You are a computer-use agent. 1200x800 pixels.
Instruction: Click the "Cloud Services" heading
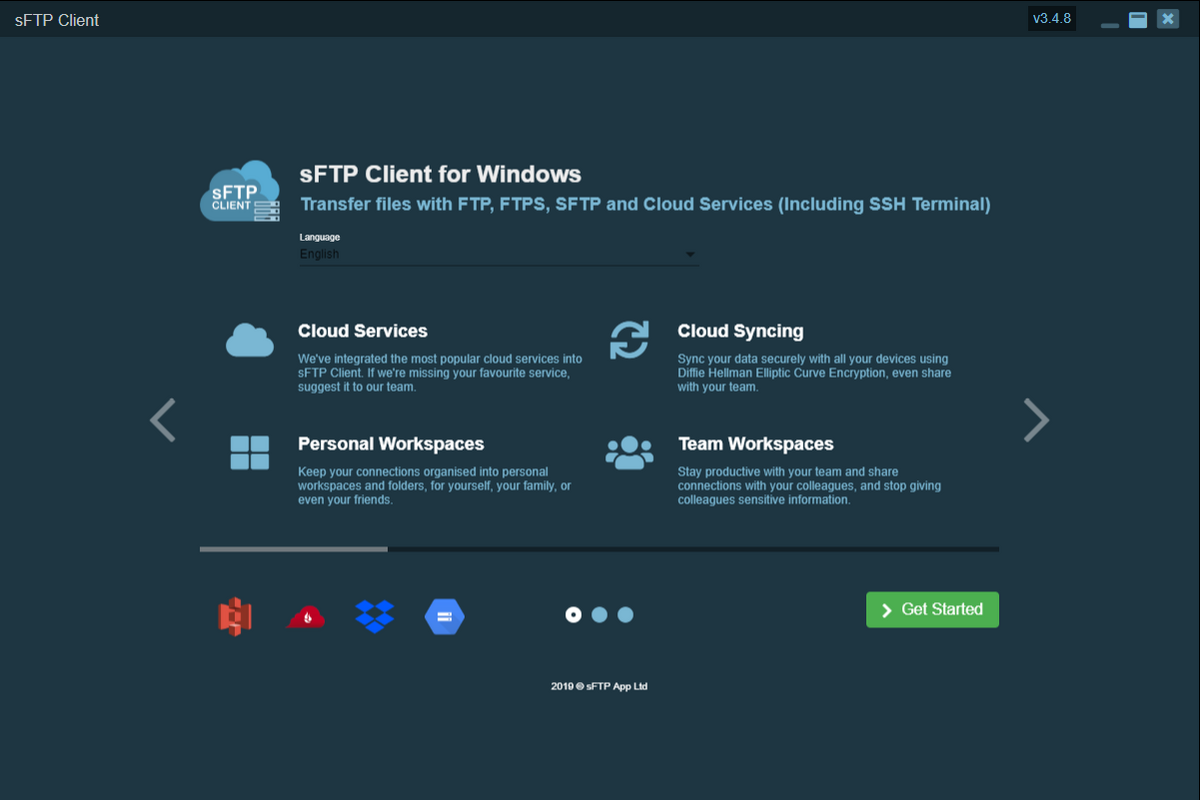tap(363, 331)
